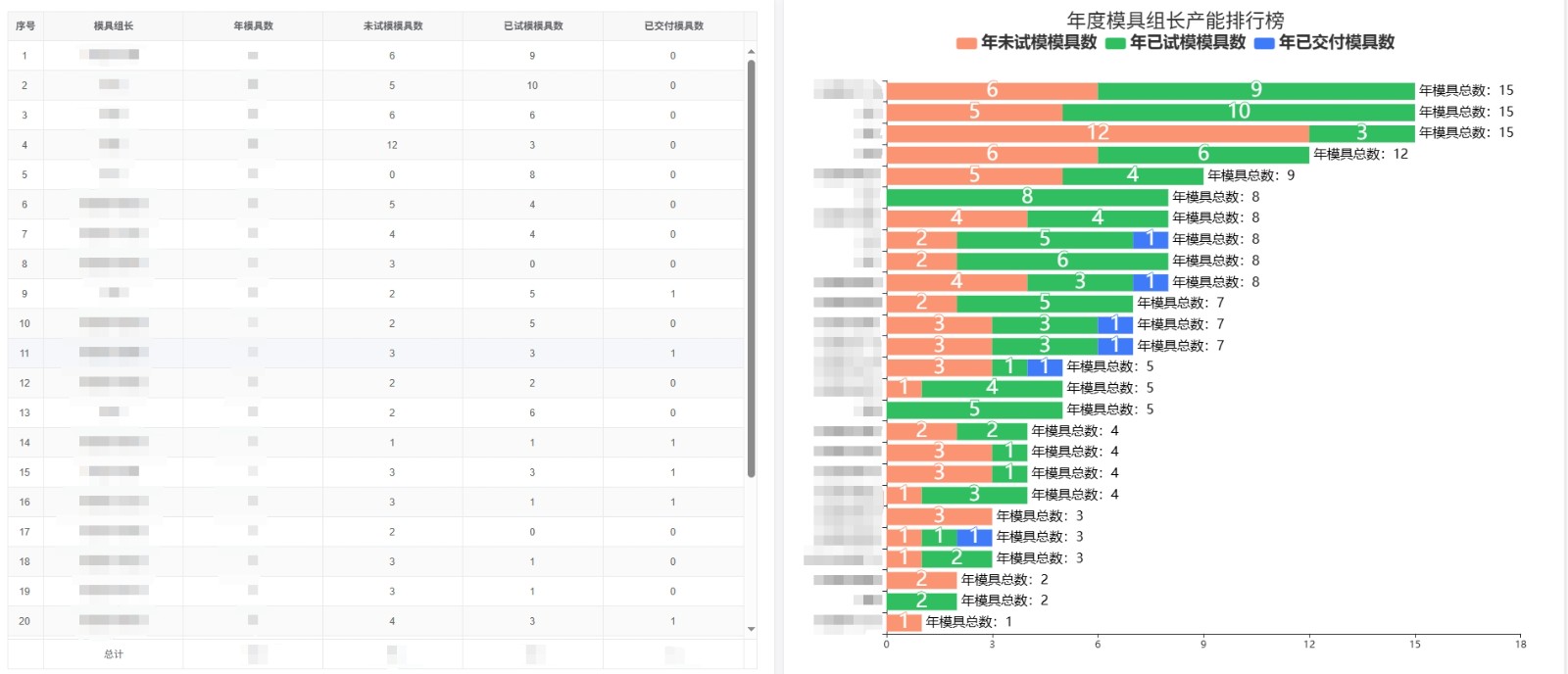
Task: Click the orange bar segment labeled 12
Action: point(1097,132)
